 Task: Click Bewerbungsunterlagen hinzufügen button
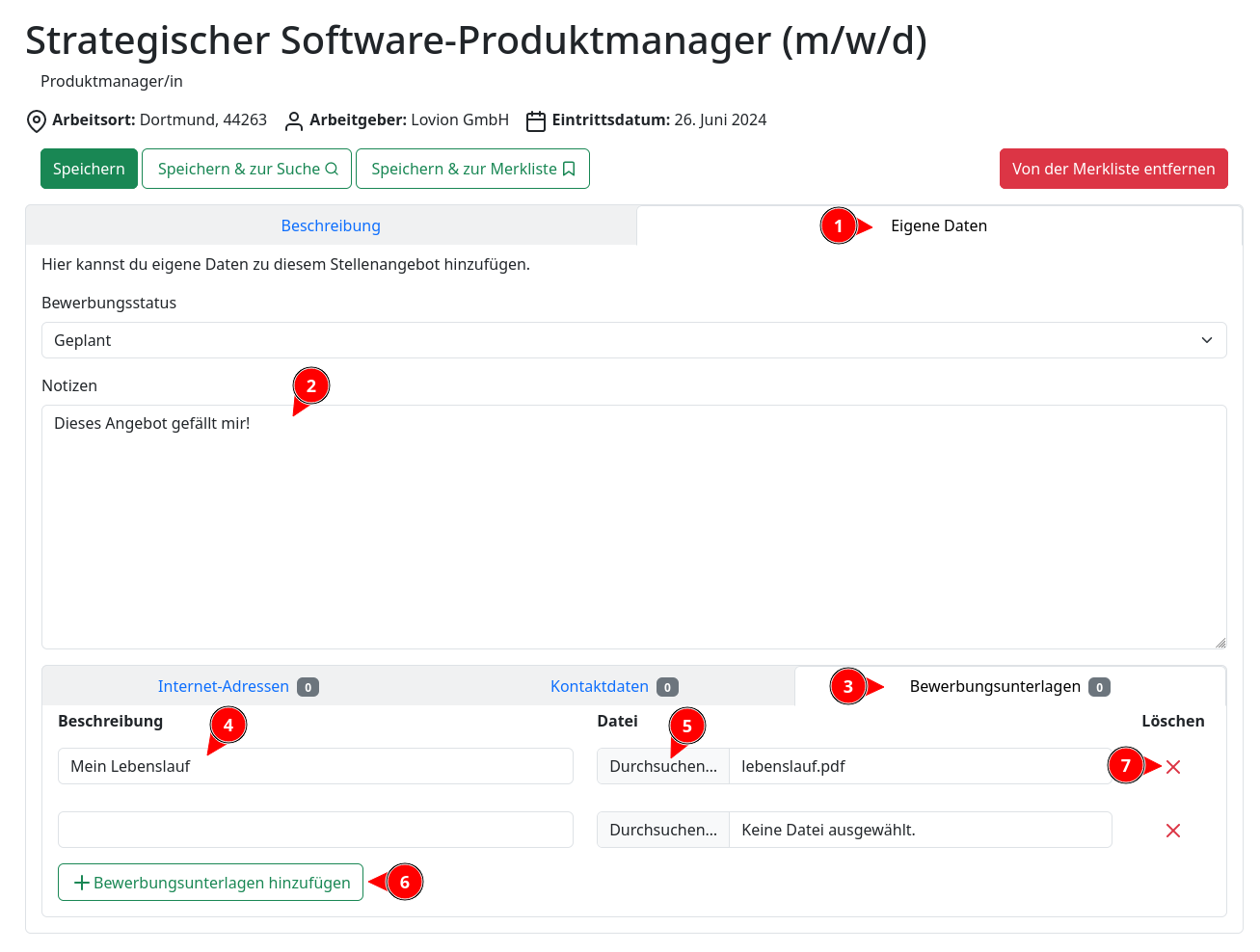tap(210, 883)
